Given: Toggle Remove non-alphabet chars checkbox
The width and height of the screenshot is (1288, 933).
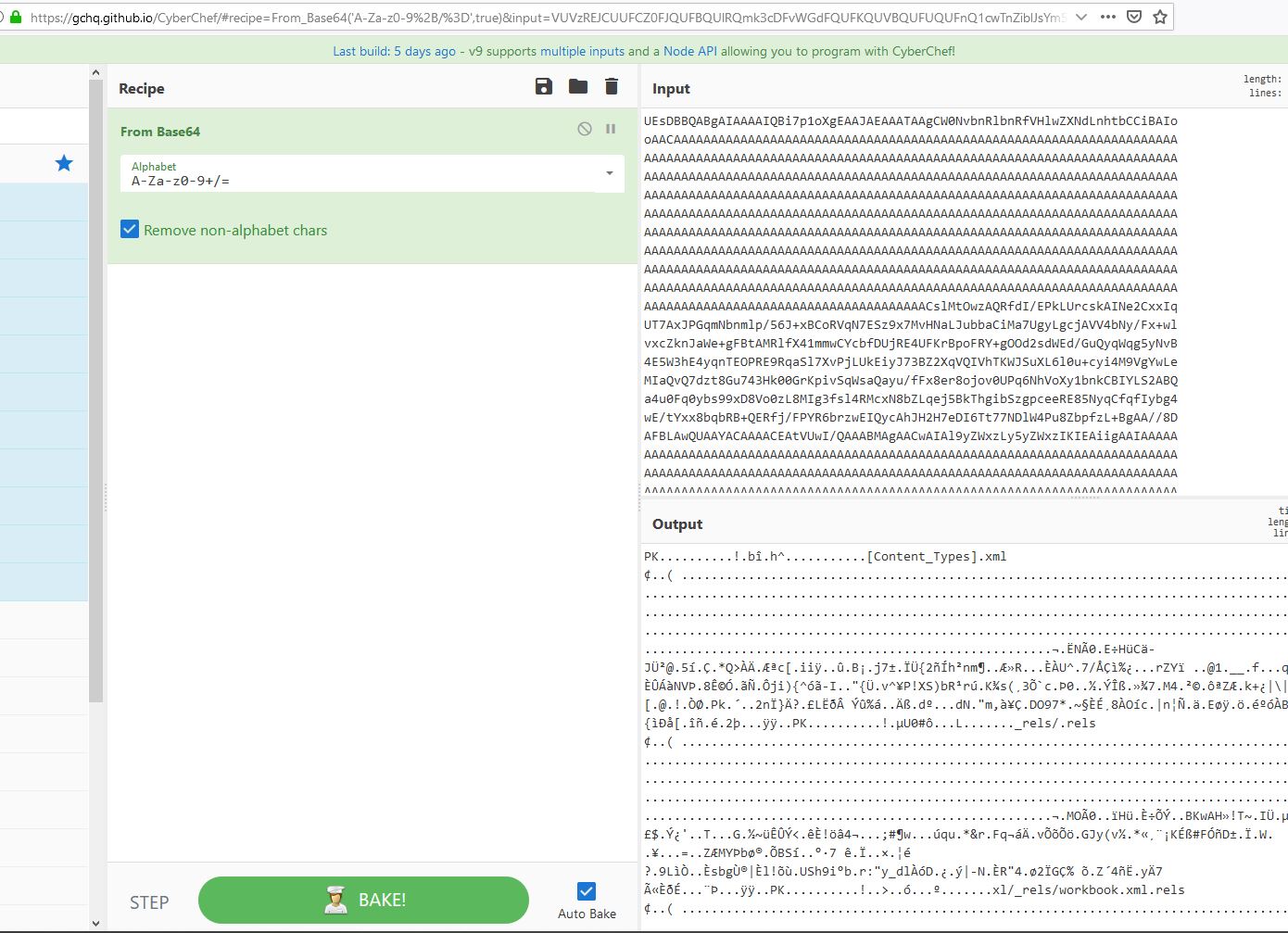Looking at the screenshot, I should pyautogui.click(x=130, y=229).
